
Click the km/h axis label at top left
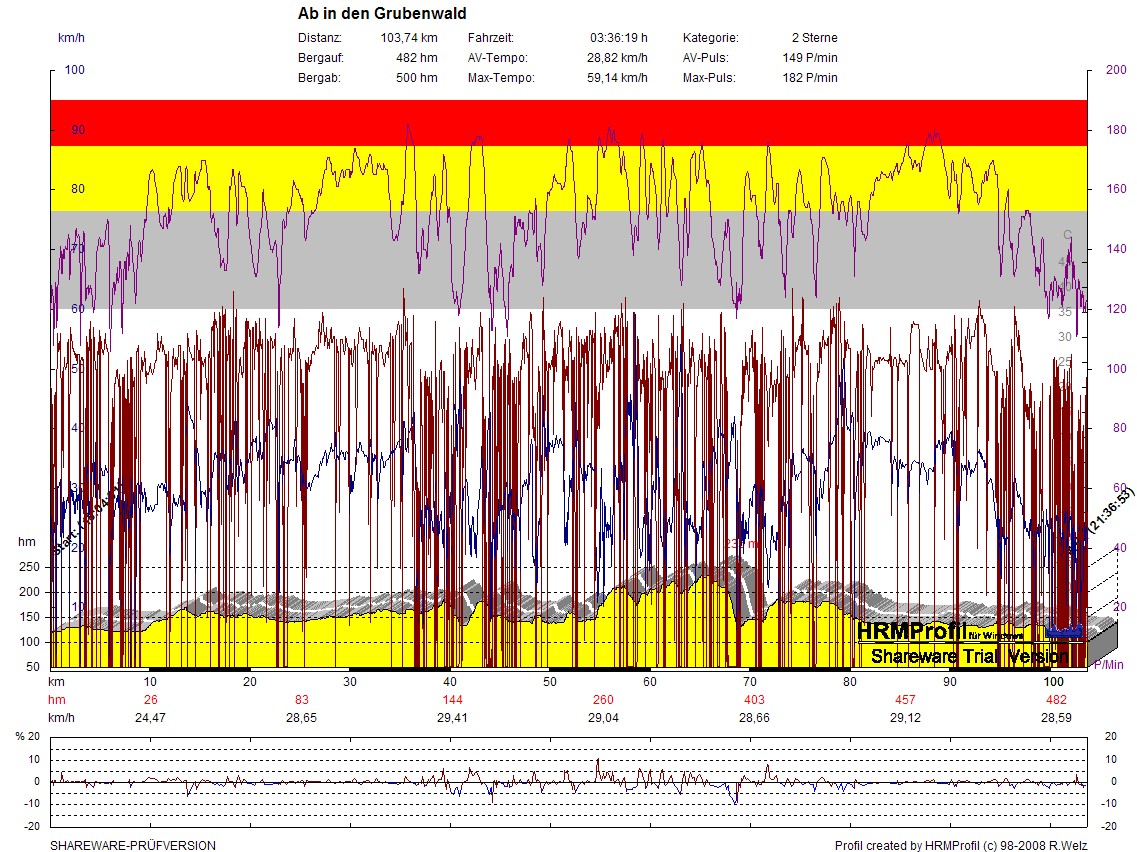(x=70, y=38)
